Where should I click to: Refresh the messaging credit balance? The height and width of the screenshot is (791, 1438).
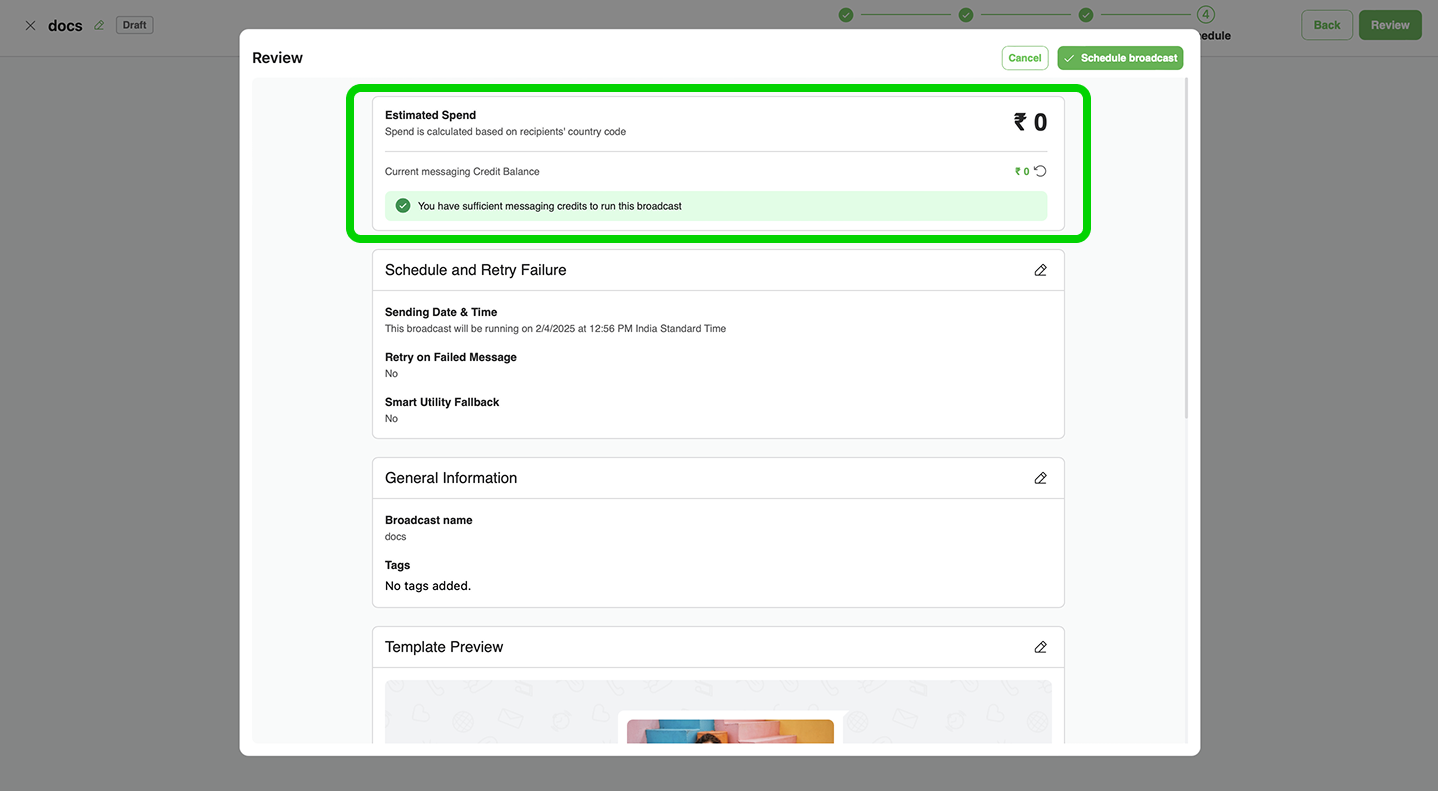tap(1040, 171)
